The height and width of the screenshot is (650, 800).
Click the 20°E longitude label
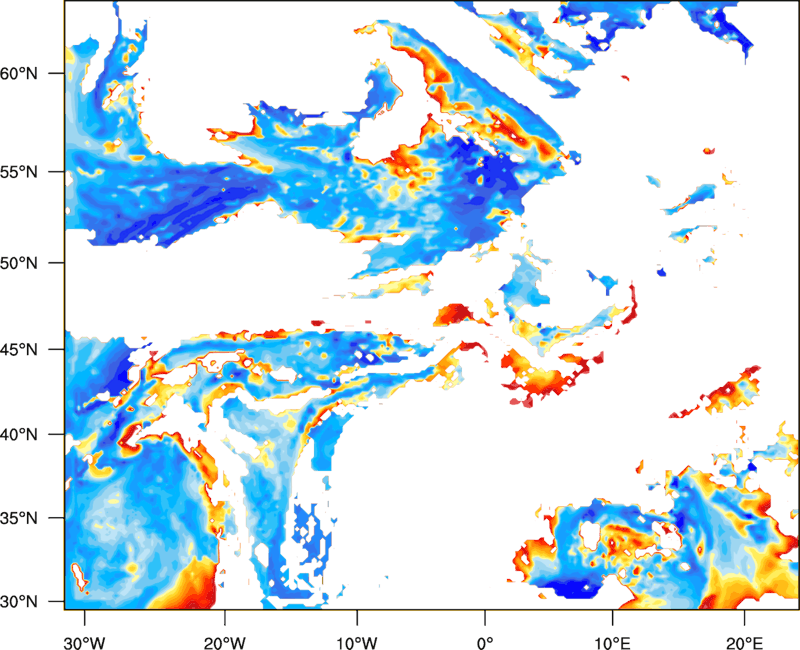pyautogui.click(x=744, y=643)
